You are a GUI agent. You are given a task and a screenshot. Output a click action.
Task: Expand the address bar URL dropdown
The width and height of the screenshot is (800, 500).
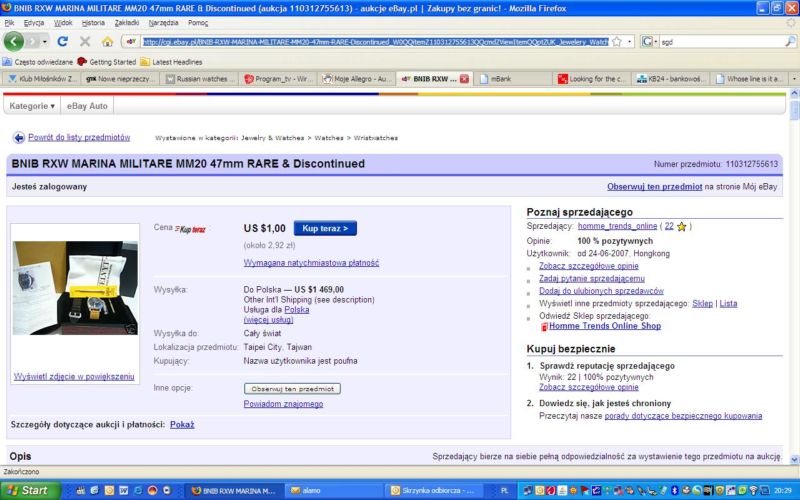[630, 42]
